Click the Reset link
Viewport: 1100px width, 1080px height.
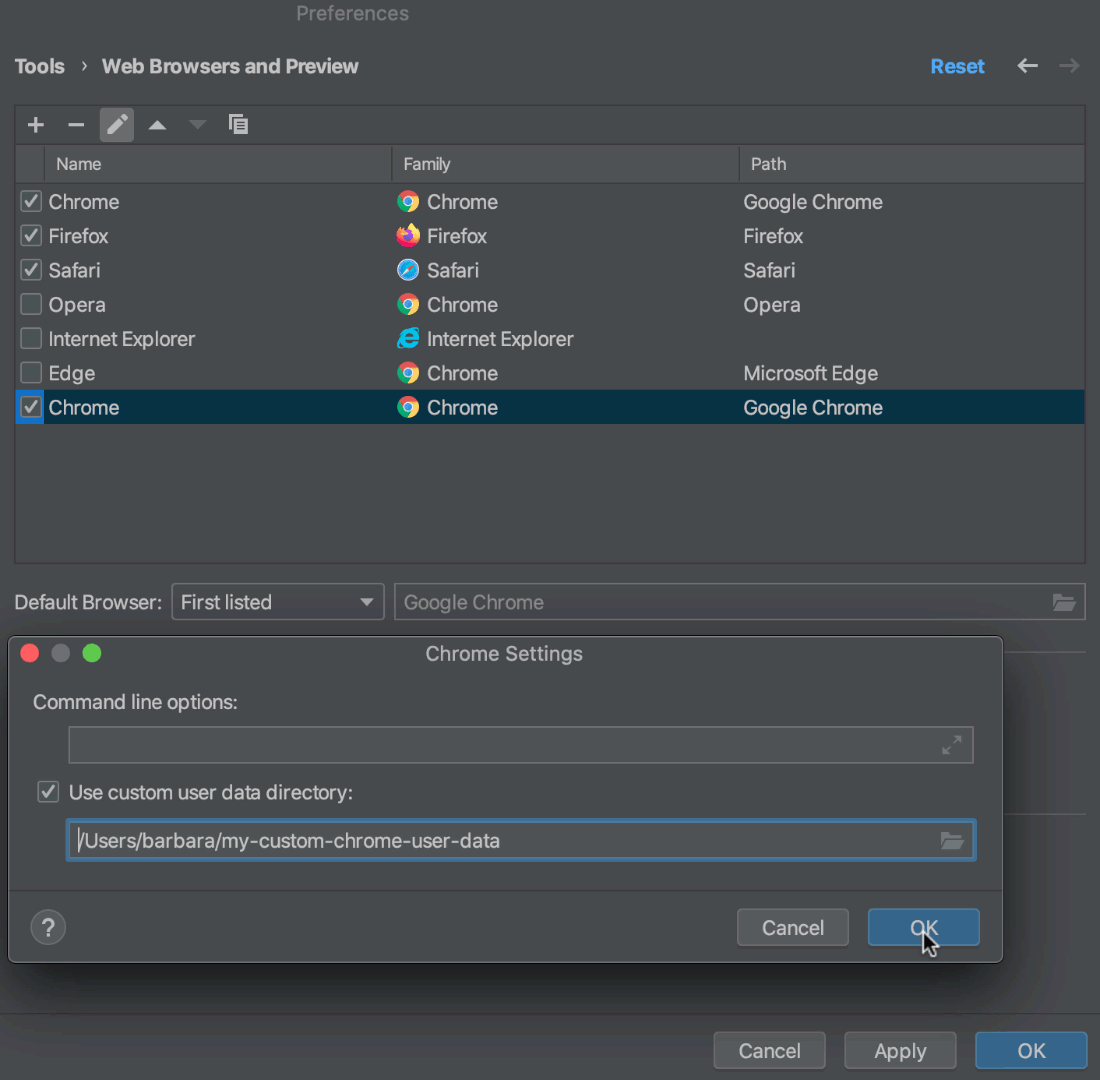coord(957,66)
